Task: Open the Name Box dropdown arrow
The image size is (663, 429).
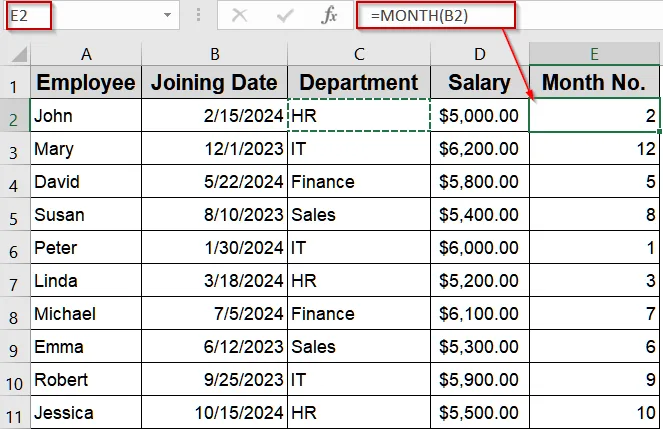Action: (x=167, y=15)
